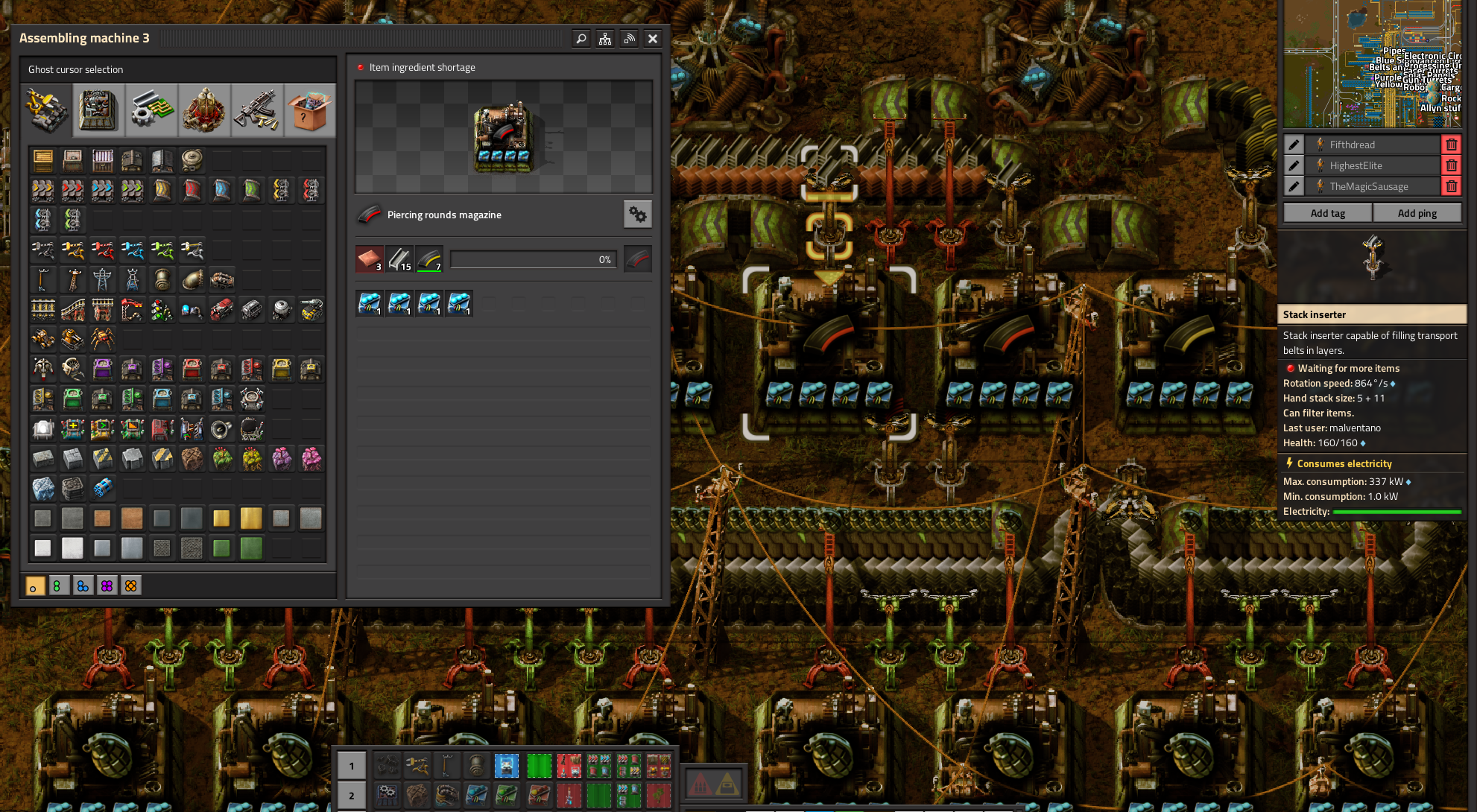Select the brown landfill item in grid
Screen dimensions: 1477x812
pyautogui.click(x=192, y=458)
